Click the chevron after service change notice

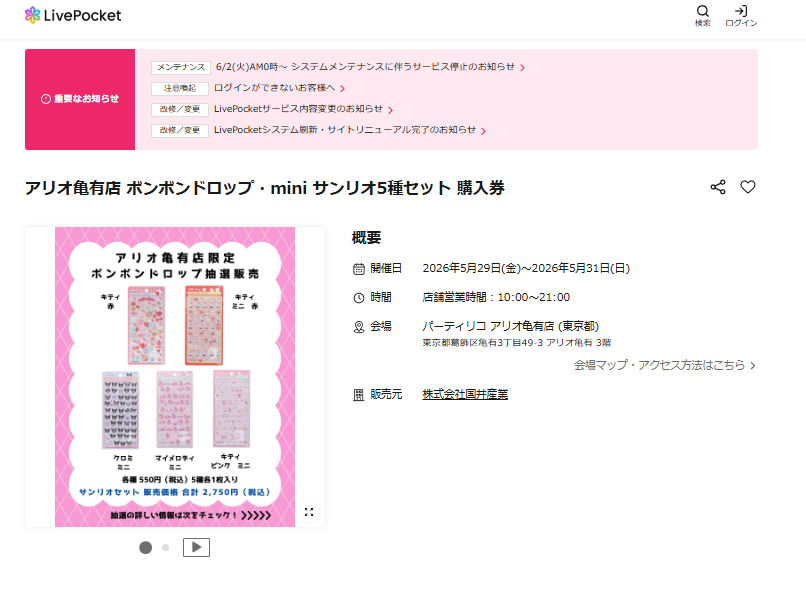(391, 110)
